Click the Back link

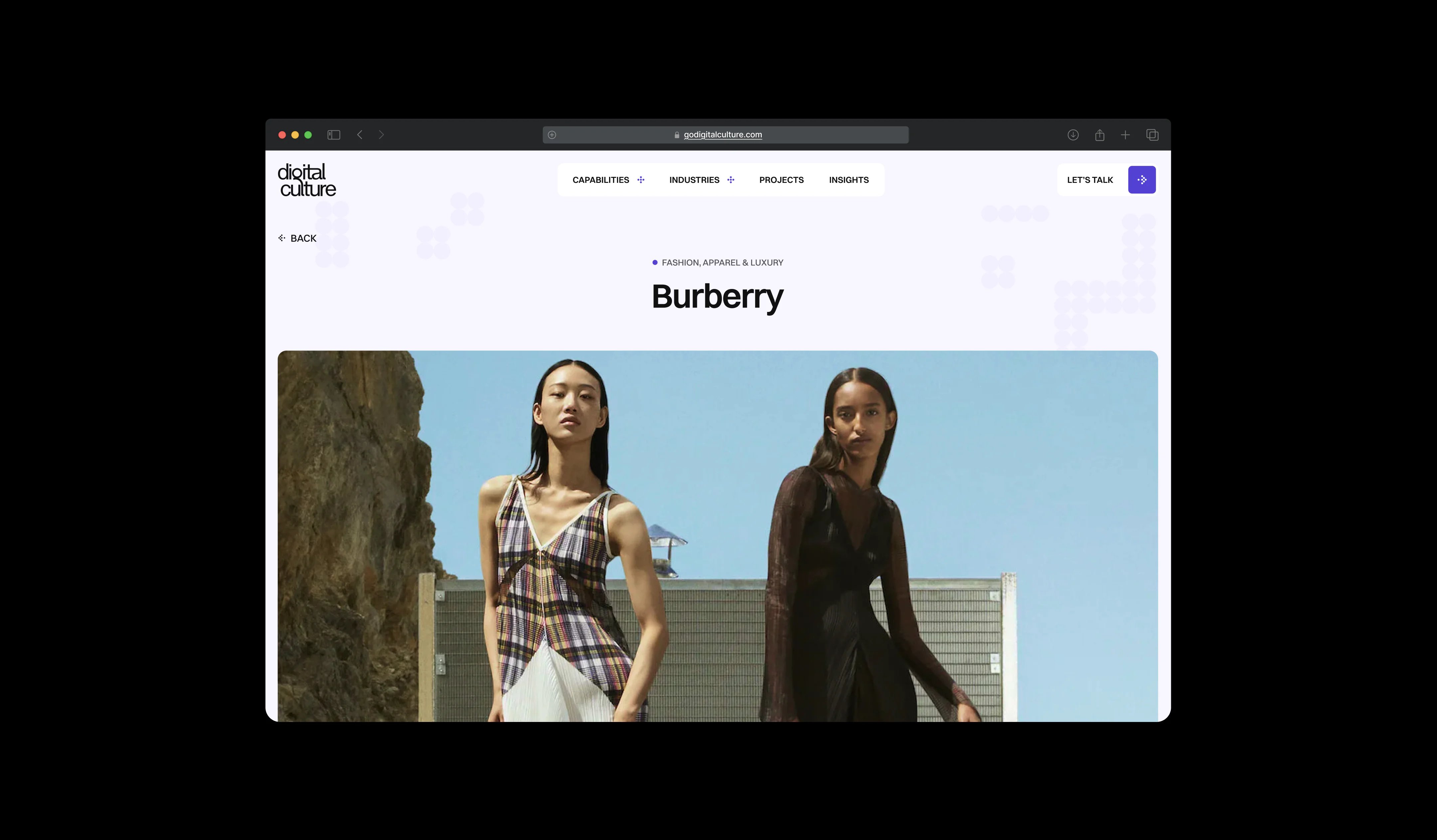[297, 238]
